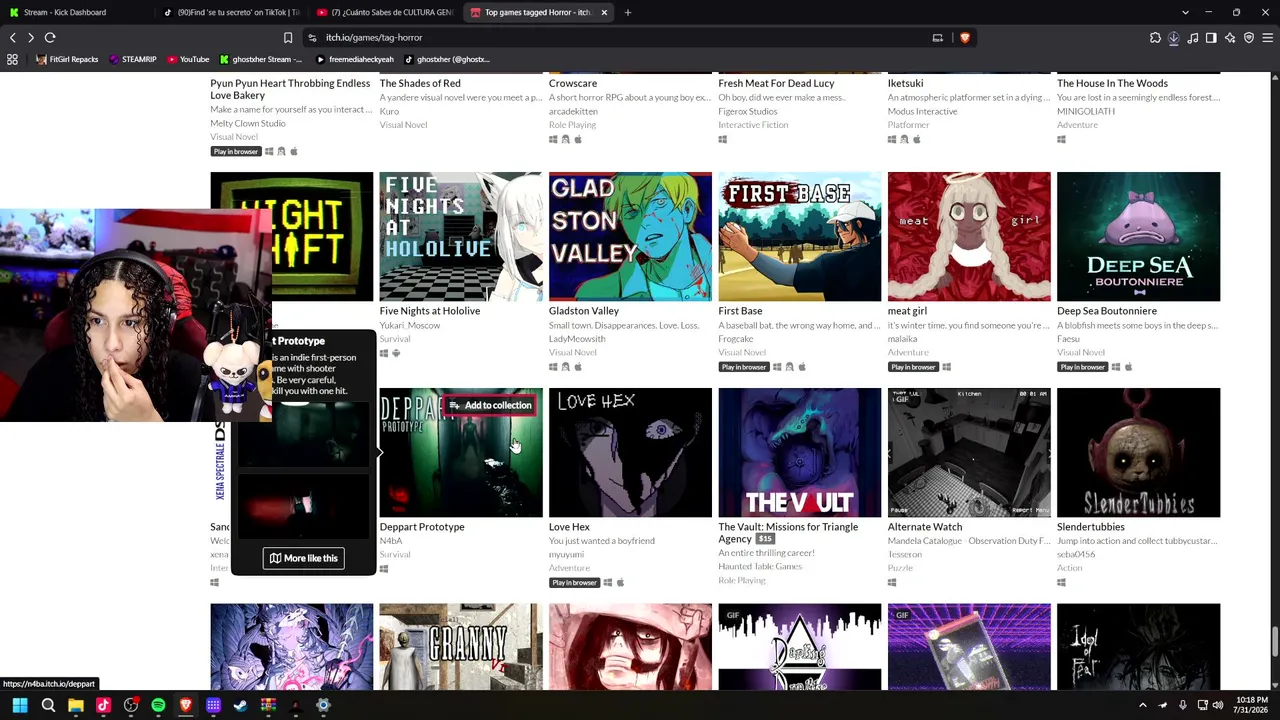Open the Leo AI sparkle icon

(1230, 38)
